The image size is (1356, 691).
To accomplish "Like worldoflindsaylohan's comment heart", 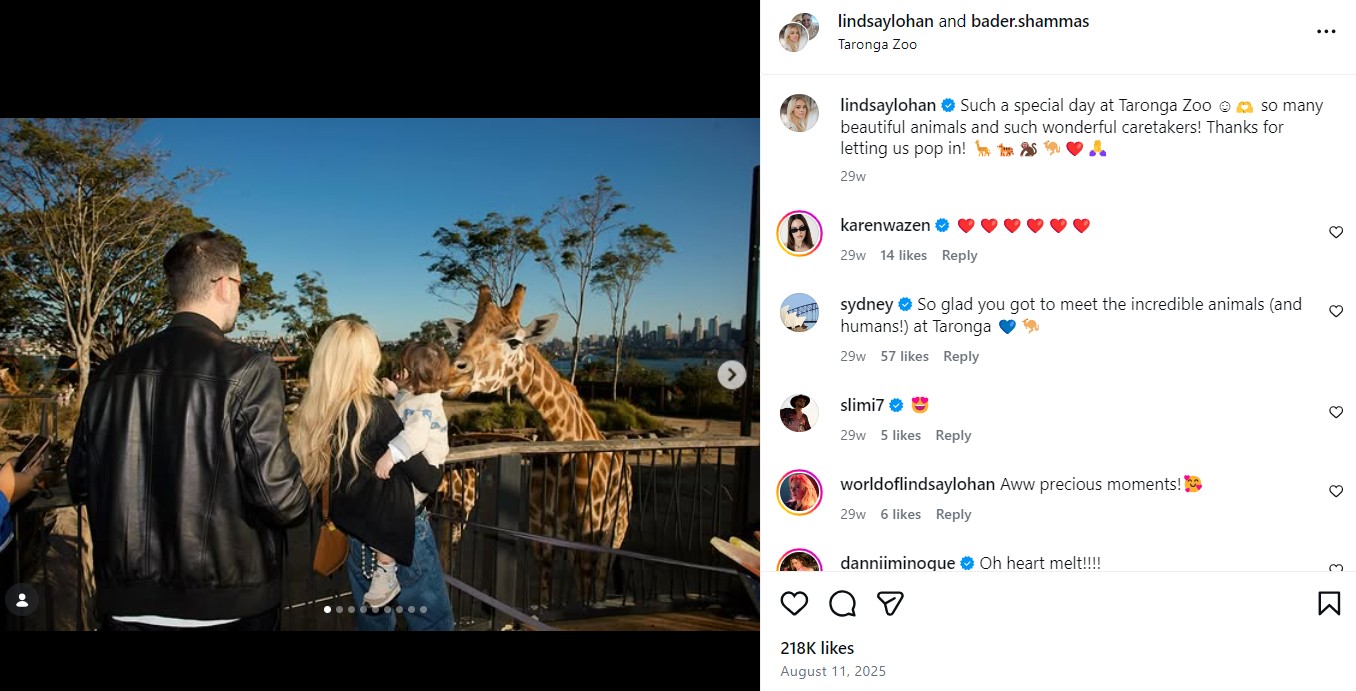I will tap(1335, 491).
